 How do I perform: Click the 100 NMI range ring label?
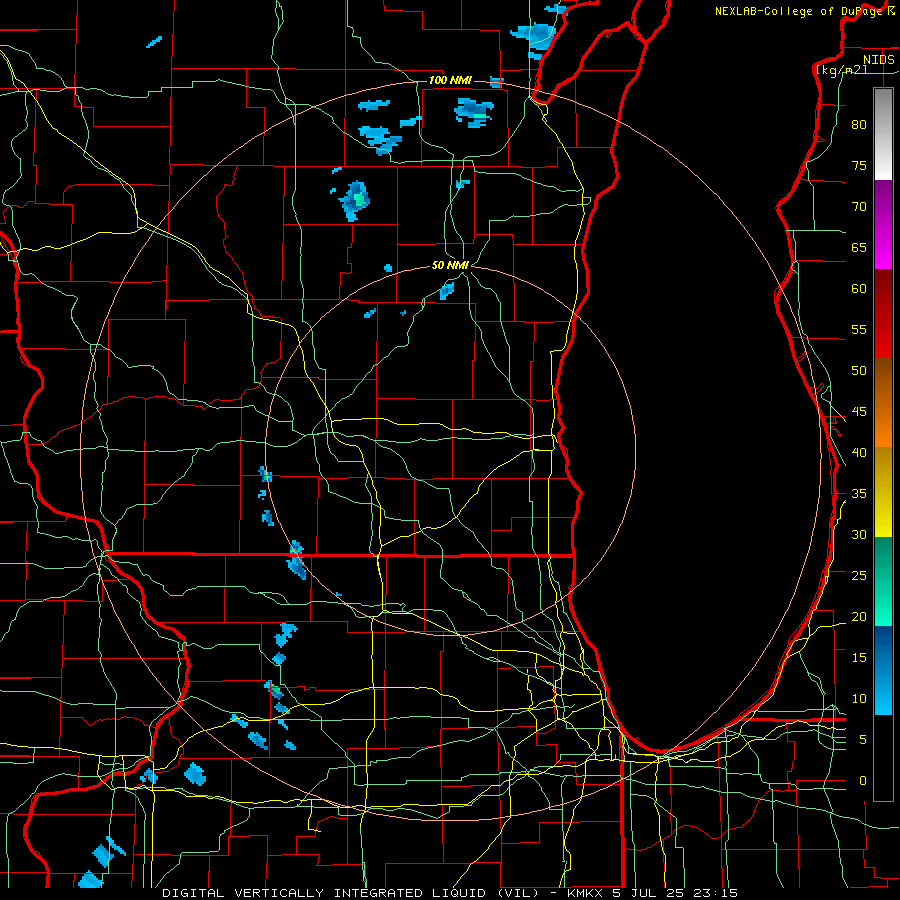point(450,80)
